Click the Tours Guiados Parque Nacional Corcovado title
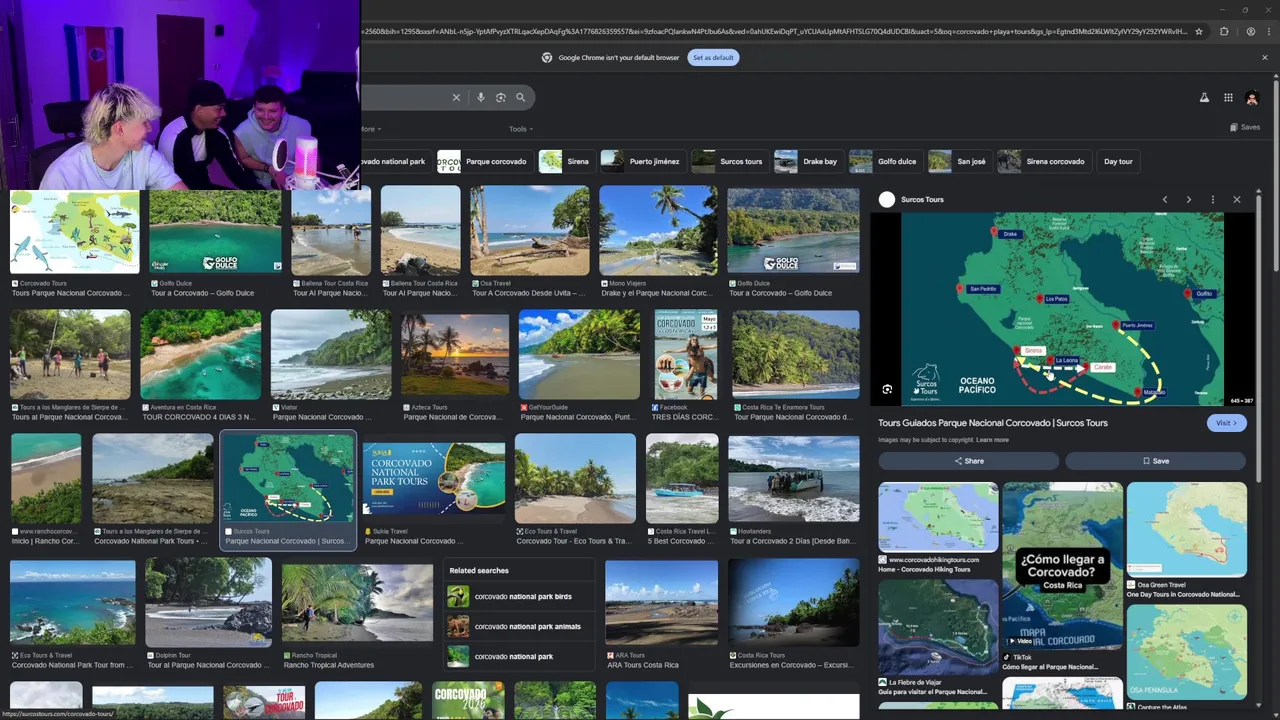 (993, 423)
